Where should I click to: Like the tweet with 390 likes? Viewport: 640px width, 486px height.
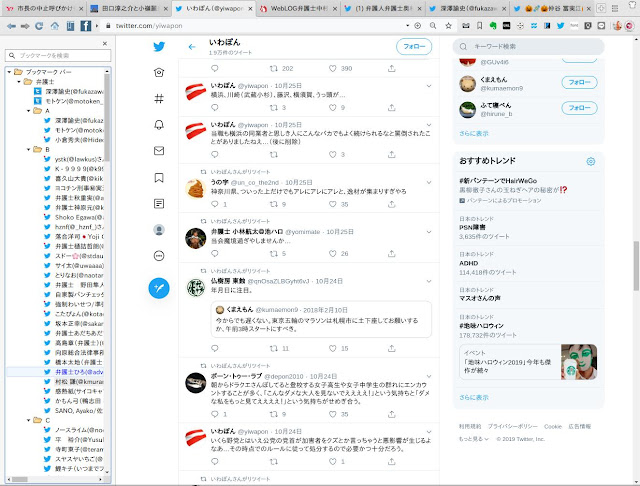pyautogui.click(x=333, y=69)
